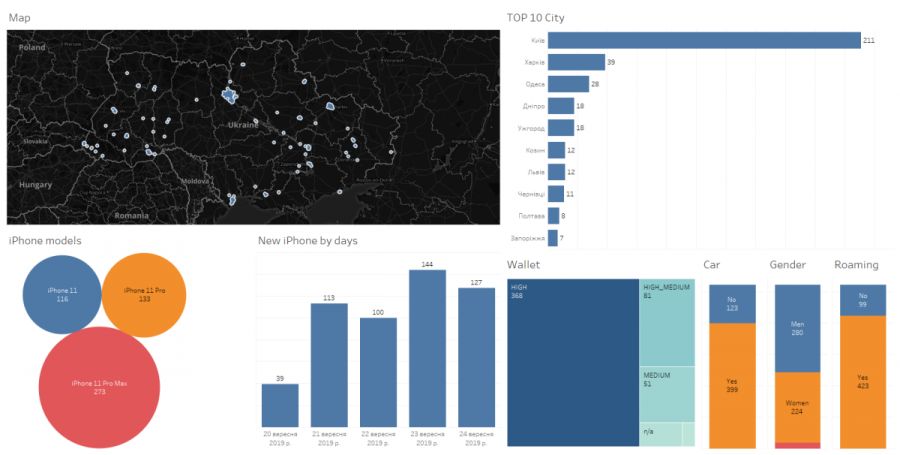The height and width of the screenshot is (455, 900).
Task: Click the orange Yes segment in the Car chart
Action: click(732, 385)
